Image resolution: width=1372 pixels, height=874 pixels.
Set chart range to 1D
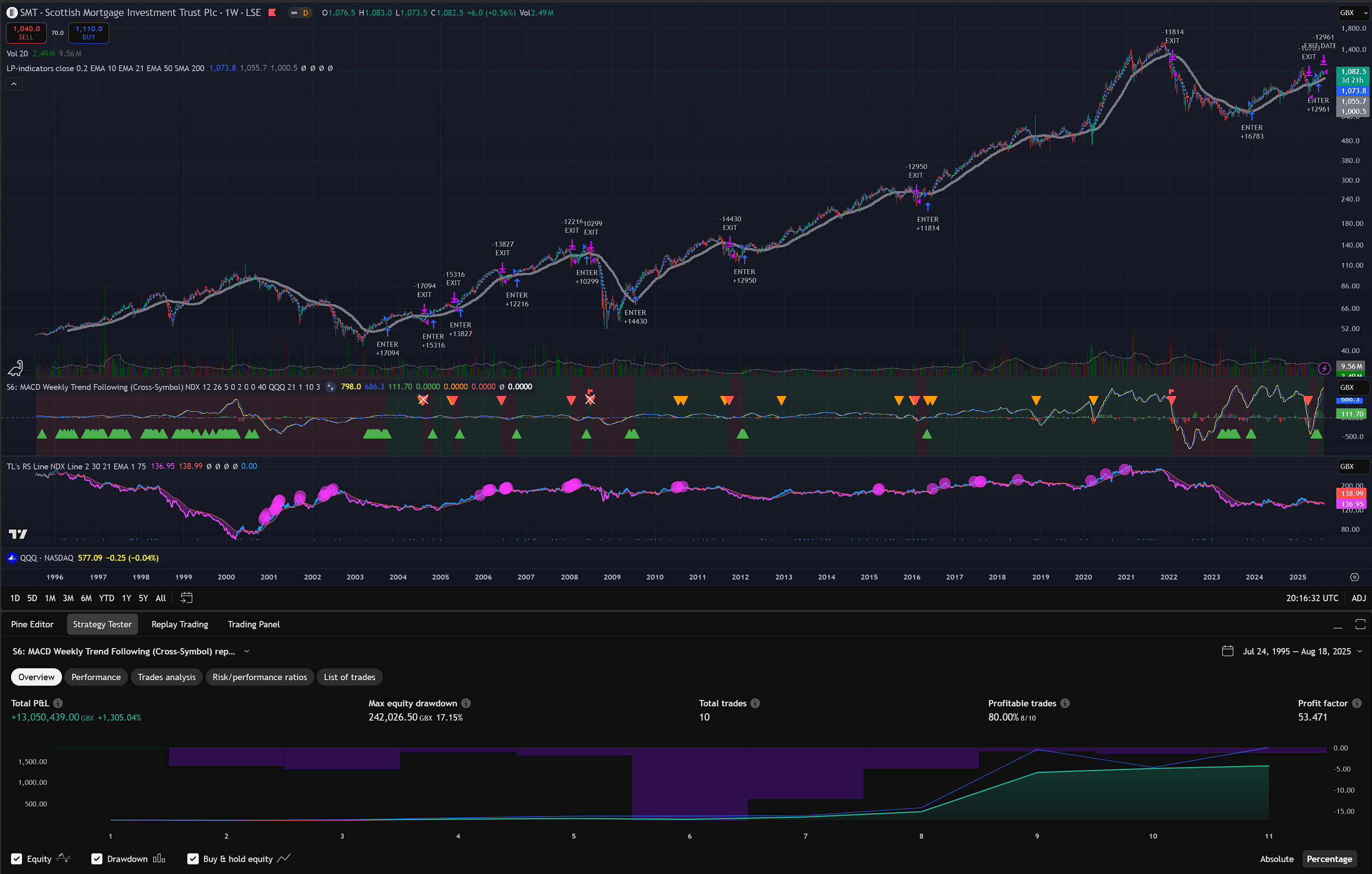tap(15, 598)
